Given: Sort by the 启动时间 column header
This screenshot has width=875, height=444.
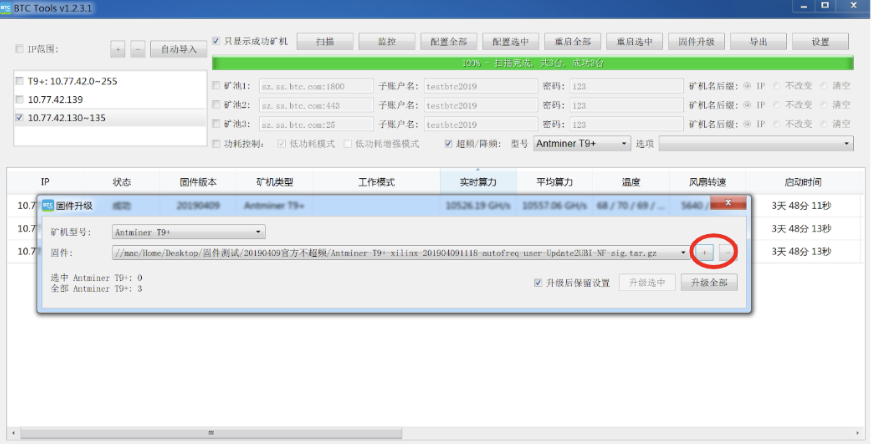Looking at the screenshot, I should point(803,182).
